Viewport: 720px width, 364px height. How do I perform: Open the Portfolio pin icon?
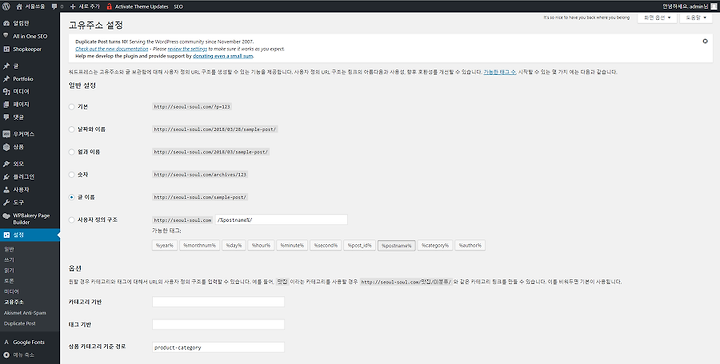6,79
